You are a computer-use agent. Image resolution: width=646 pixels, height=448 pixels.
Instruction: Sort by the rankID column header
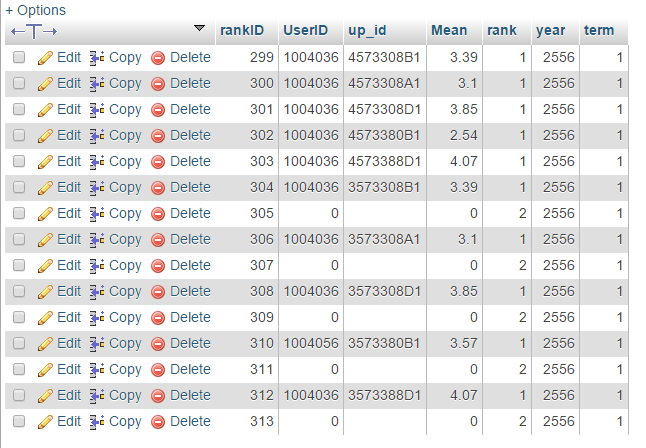pos(242,30)
